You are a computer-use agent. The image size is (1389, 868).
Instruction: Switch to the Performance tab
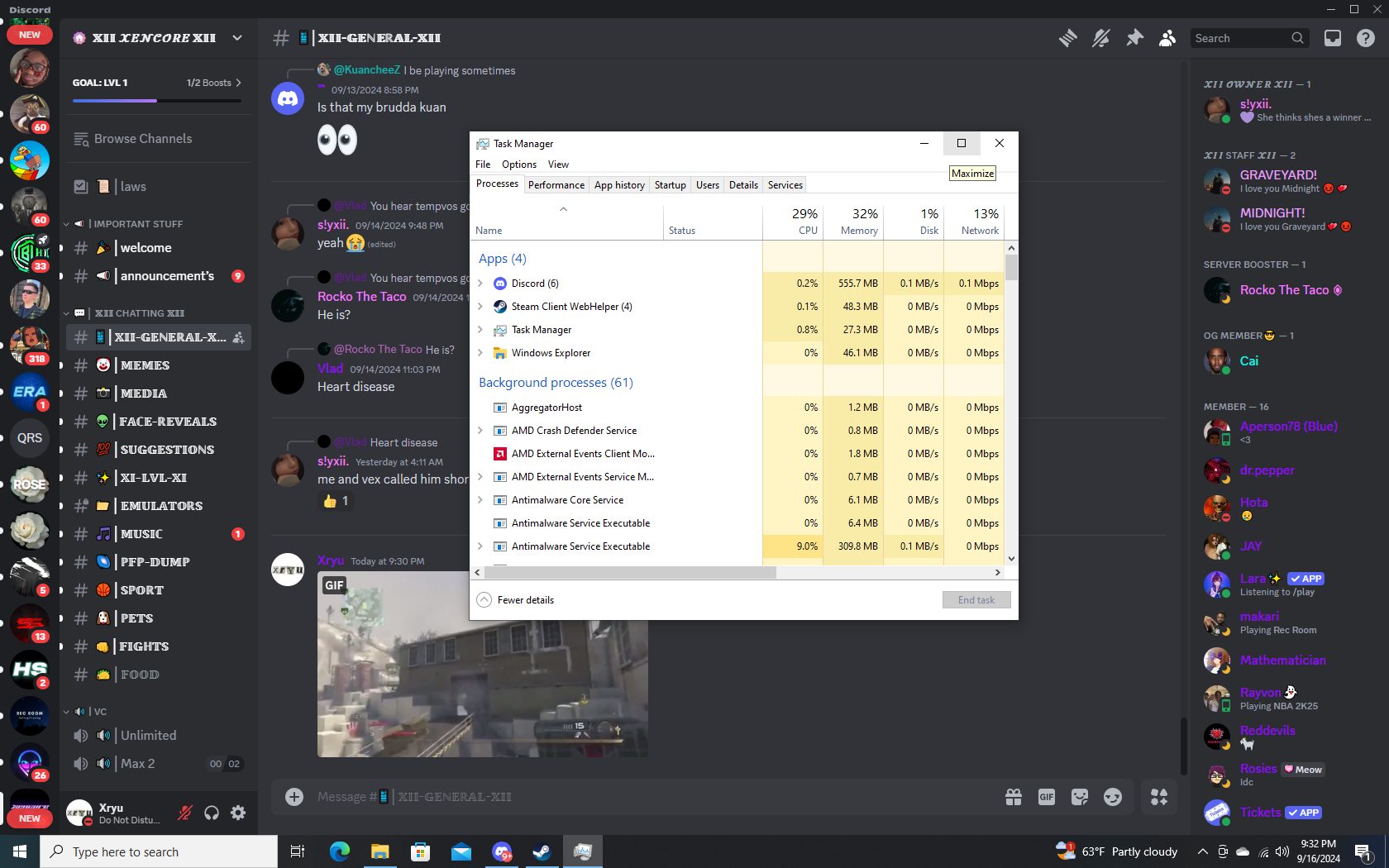pyautogui.click(x=556, y=185)
